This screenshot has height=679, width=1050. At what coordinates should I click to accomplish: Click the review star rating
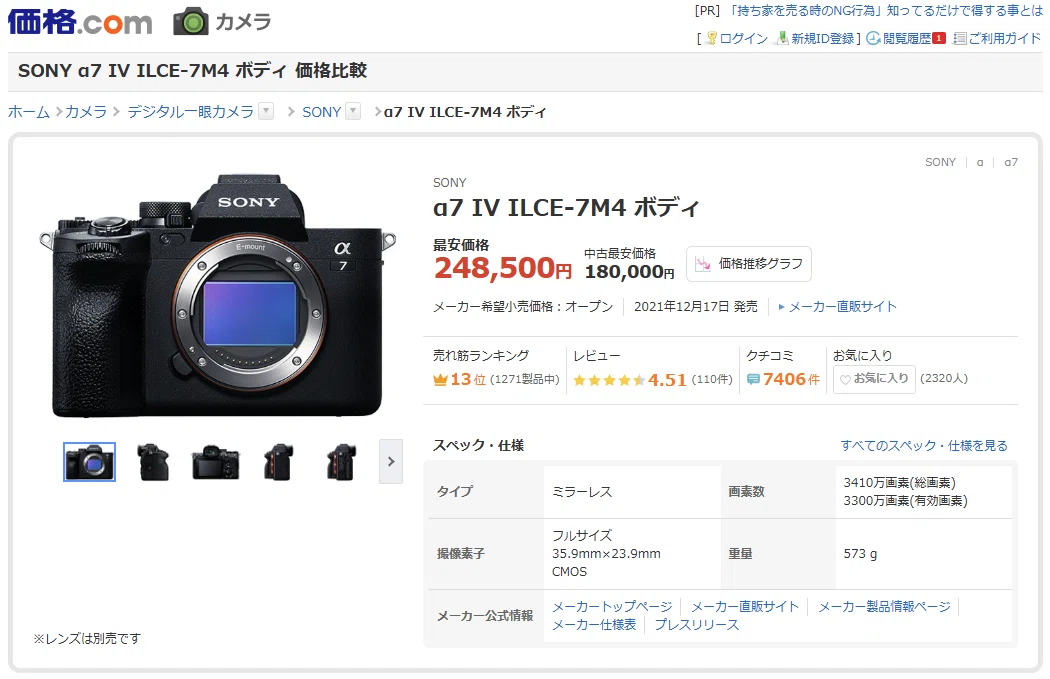pyautogui.click(x=609, y=380)
